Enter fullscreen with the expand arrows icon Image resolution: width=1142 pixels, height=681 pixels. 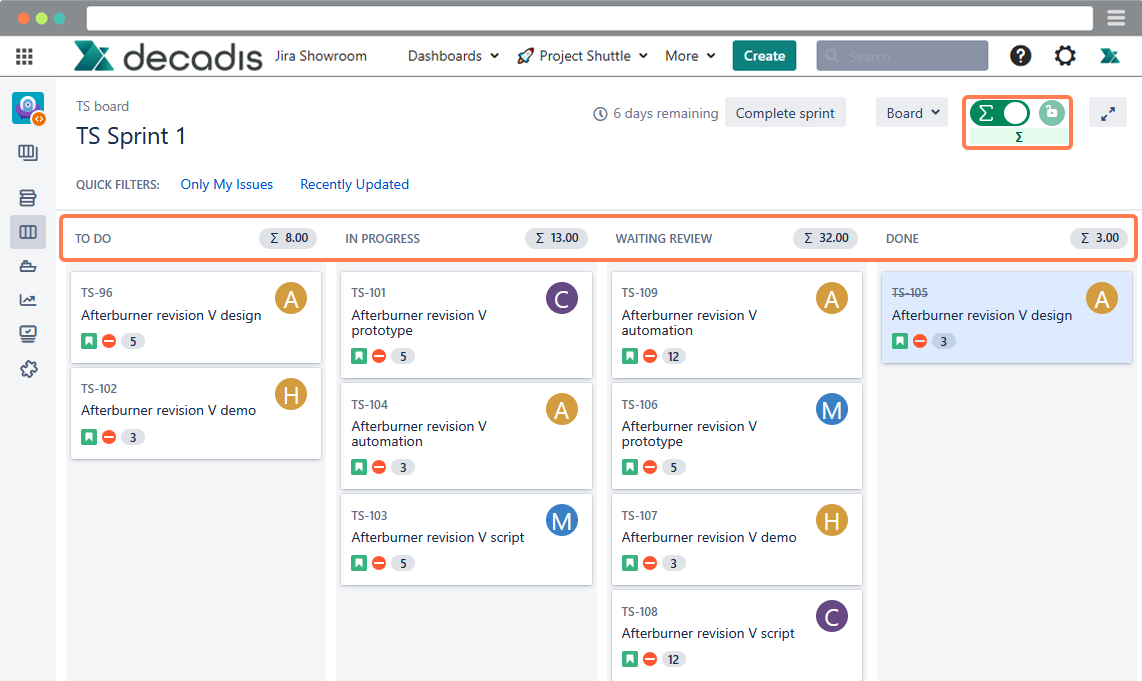pos(1107,113)
